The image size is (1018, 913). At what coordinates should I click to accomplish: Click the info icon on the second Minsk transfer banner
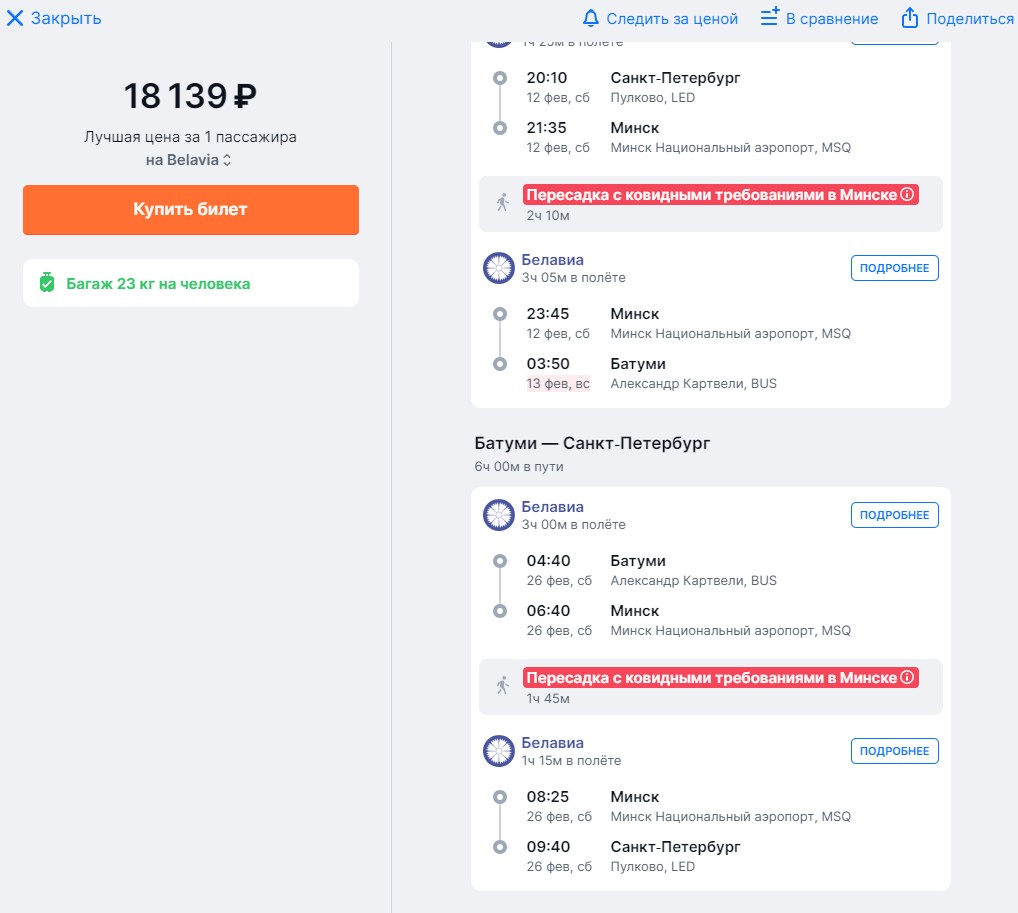(x=907, y=677)
